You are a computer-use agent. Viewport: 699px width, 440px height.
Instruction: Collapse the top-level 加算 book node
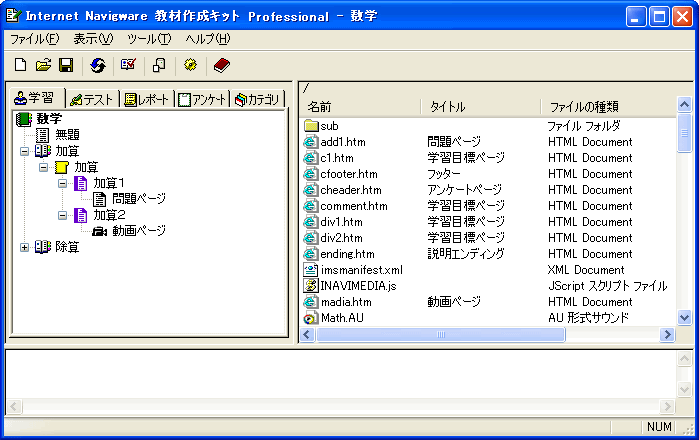tap(25, 151)
